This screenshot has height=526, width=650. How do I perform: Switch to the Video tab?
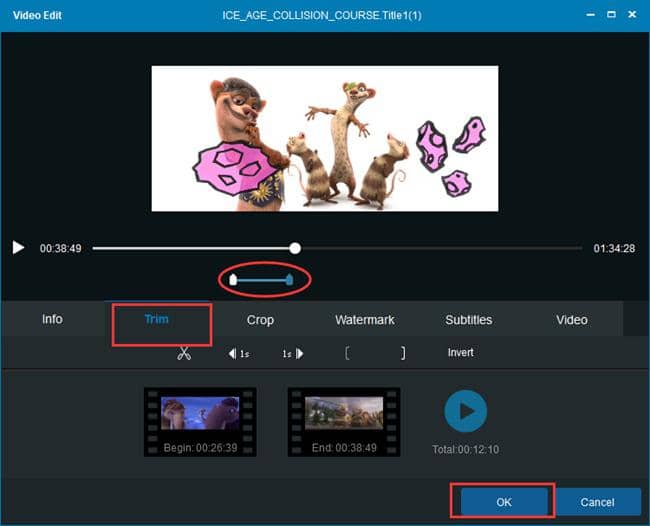coord(572,320)
